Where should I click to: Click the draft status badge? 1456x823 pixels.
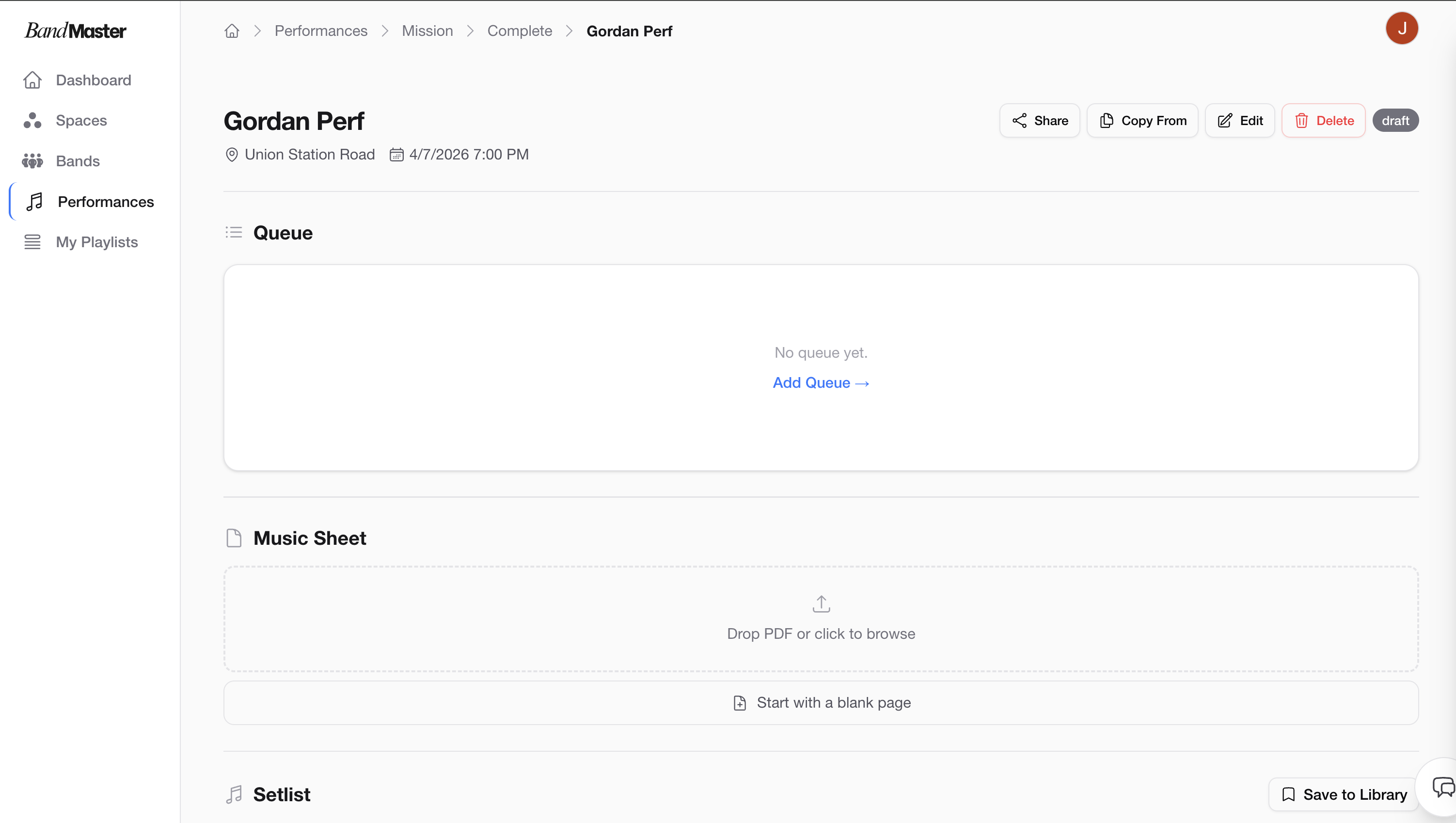click(x=1395, y=120)
